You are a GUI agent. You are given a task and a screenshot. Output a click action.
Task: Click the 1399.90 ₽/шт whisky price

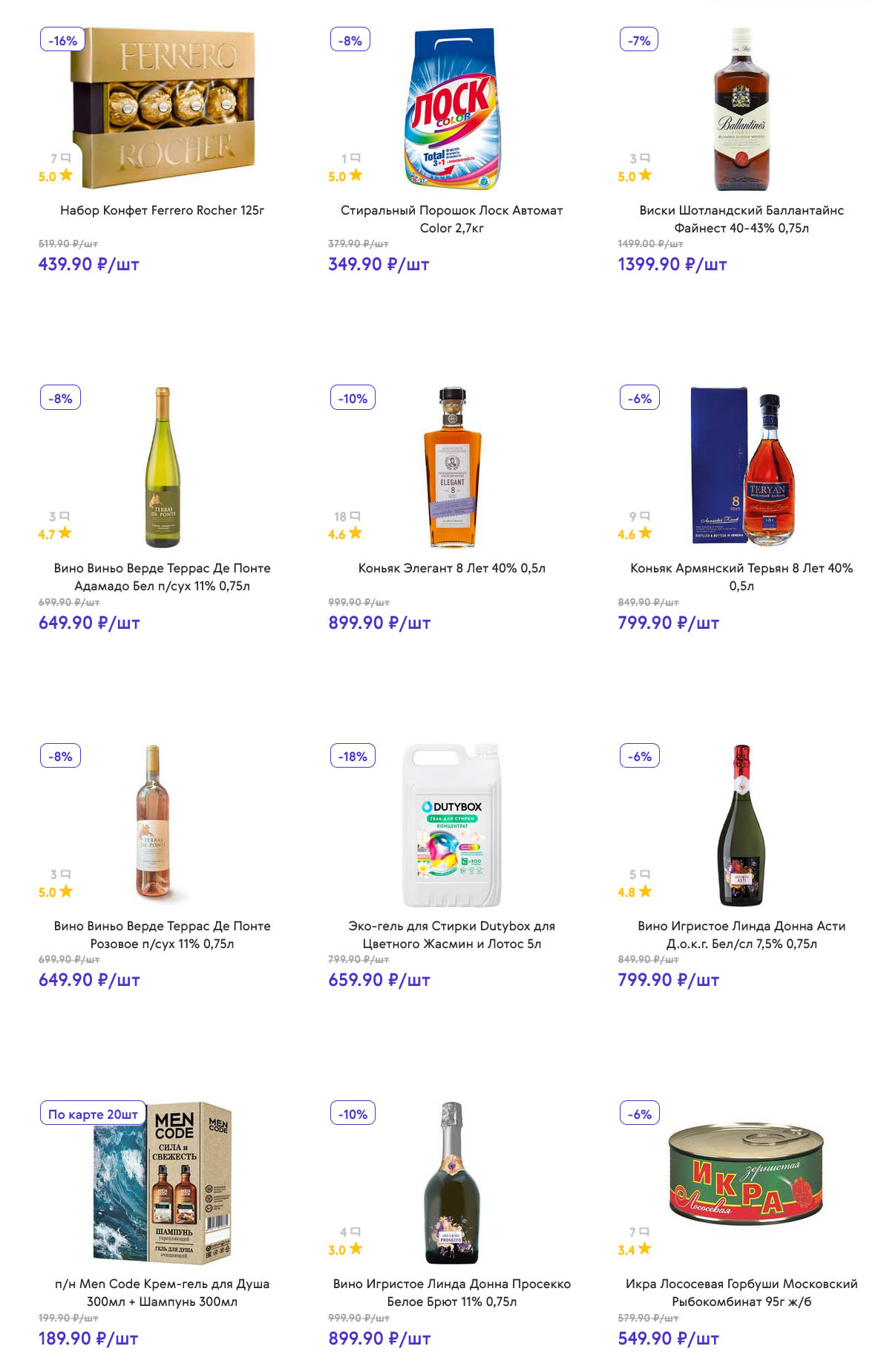pyautogui.click(x=672, y=264)
